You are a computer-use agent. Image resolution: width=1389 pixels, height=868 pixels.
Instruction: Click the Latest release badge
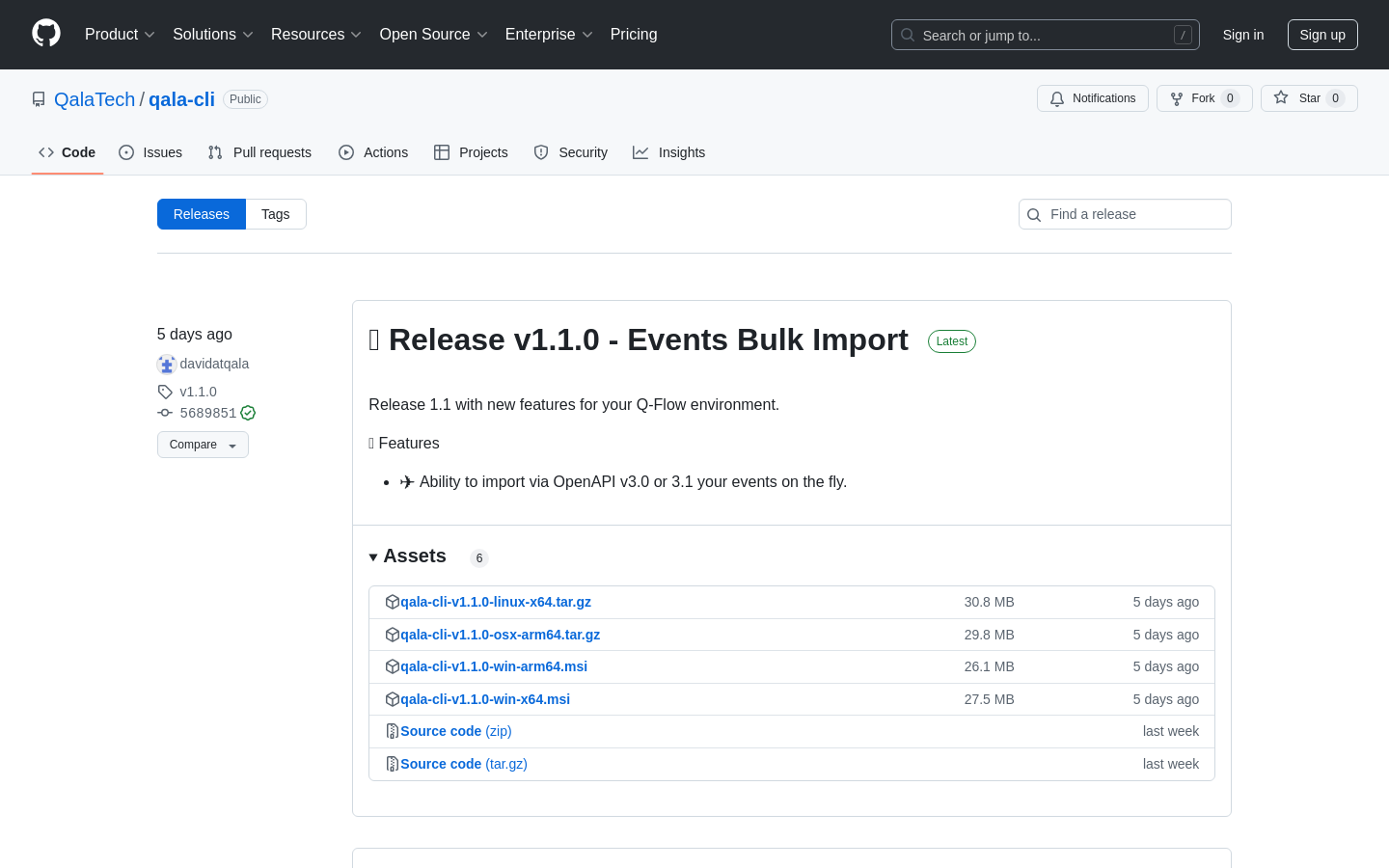[x=952, y=341]
